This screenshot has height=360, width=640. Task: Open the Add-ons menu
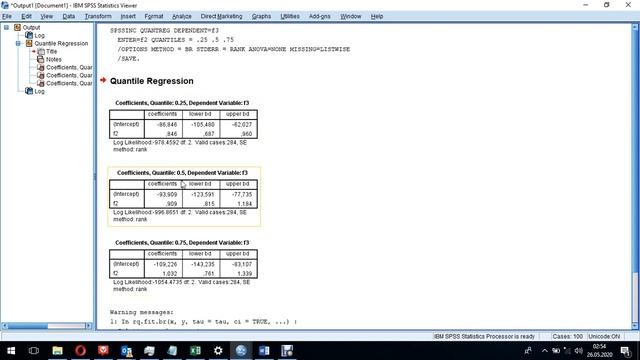tap(320, 16)
